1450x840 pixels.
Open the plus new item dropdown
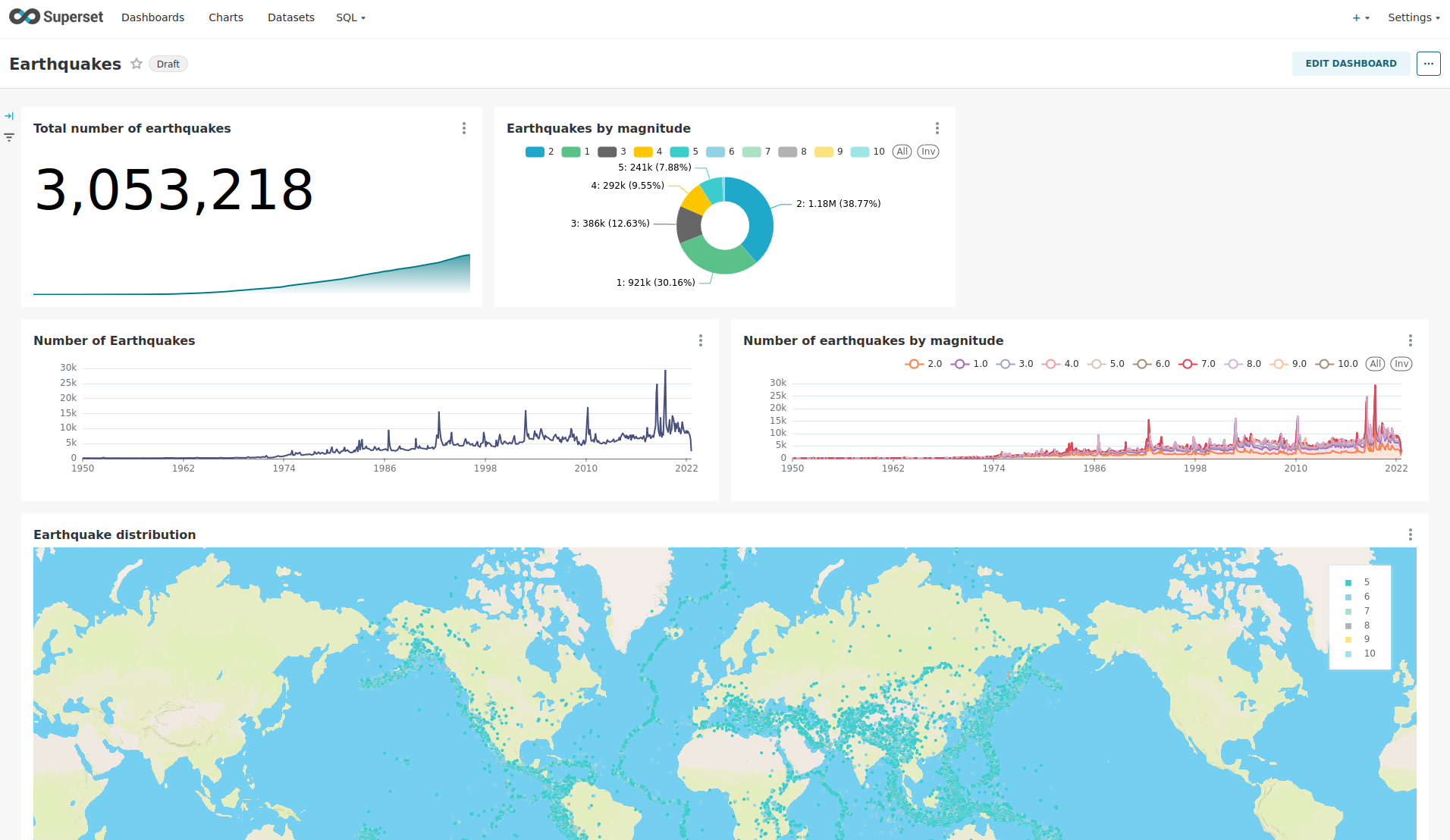[x=1361, y=17]
